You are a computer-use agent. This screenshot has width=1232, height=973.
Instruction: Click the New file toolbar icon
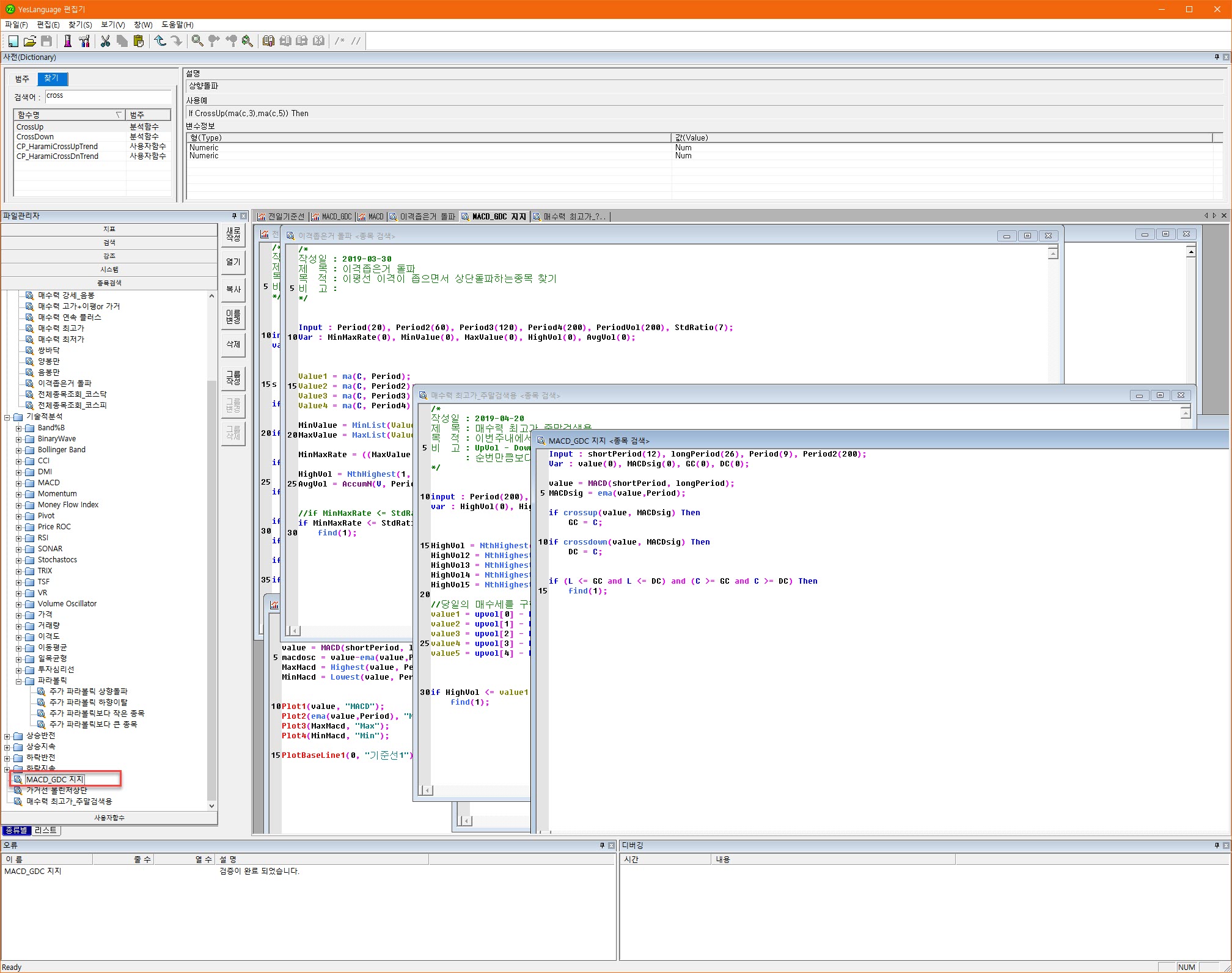pos(13,41)
